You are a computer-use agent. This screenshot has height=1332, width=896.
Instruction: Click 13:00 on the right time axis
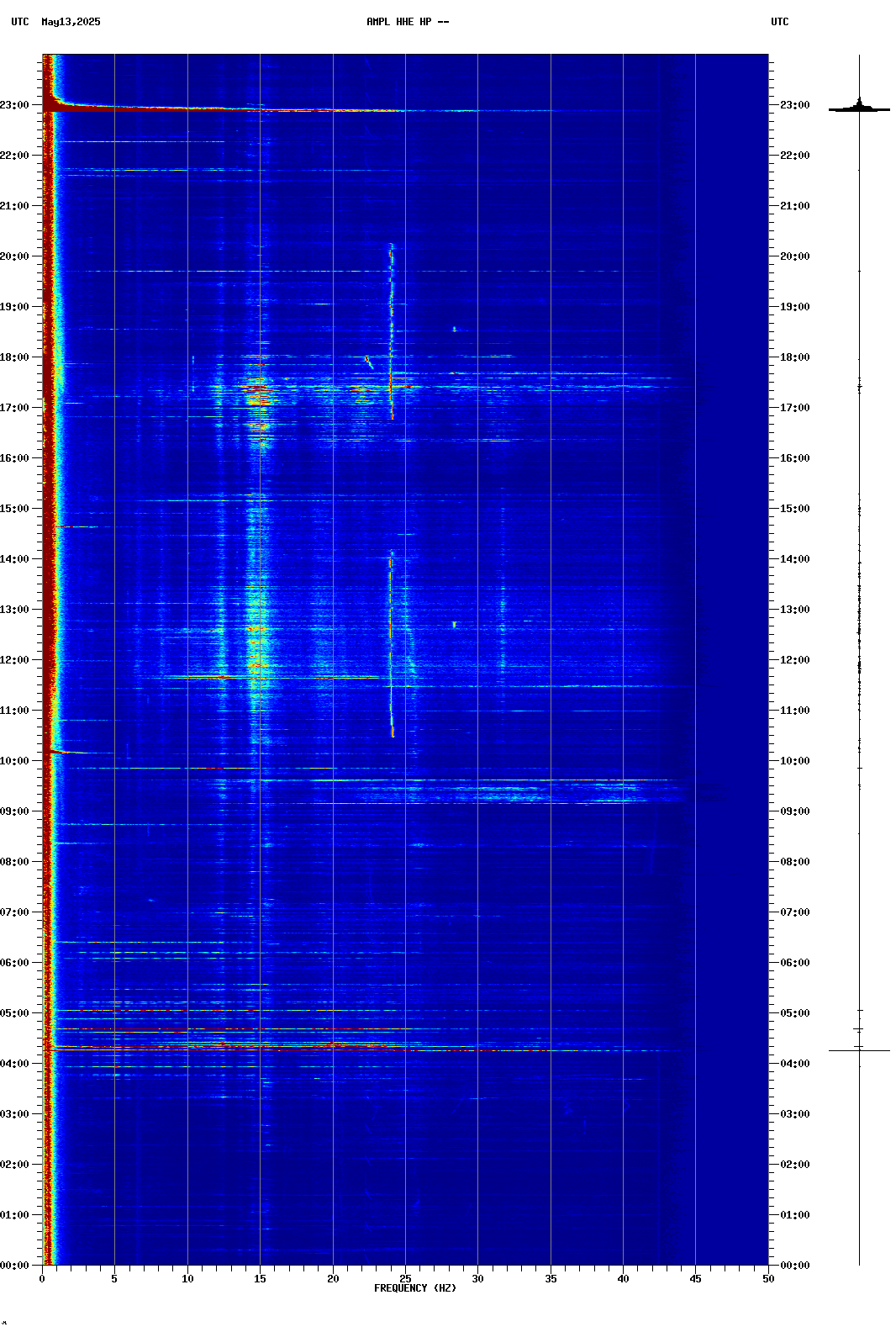795,610
